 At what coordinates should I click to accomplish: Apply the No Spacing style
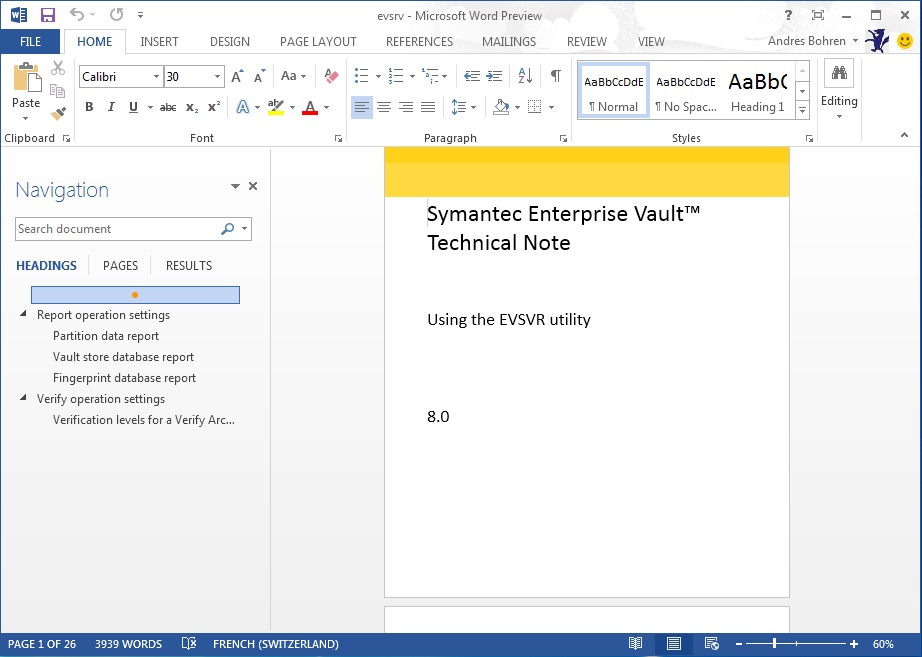[686, 91]
